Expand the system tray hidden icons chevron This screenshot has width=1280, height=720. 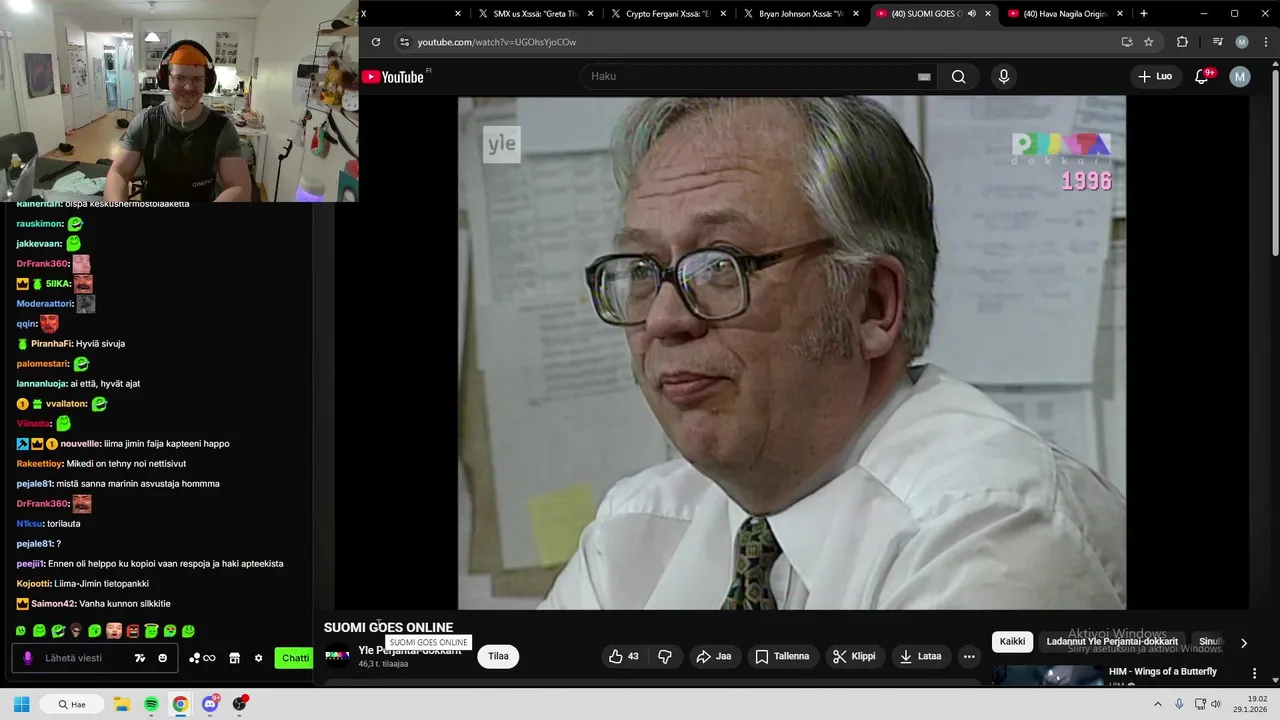[x=1158, y=704]
